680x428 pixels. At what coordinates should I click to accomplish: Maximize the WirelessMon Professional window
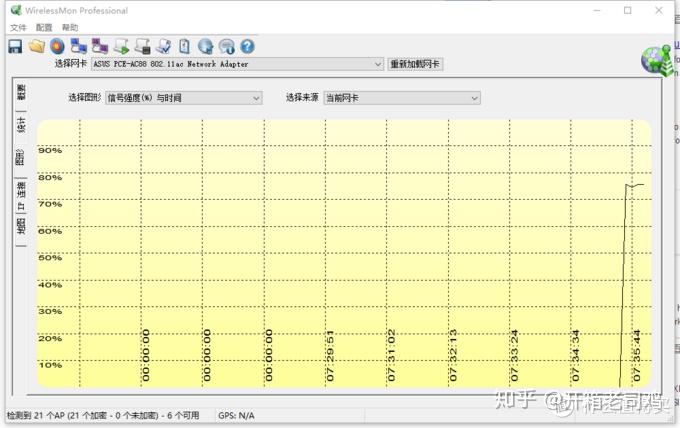pos(628,10)
